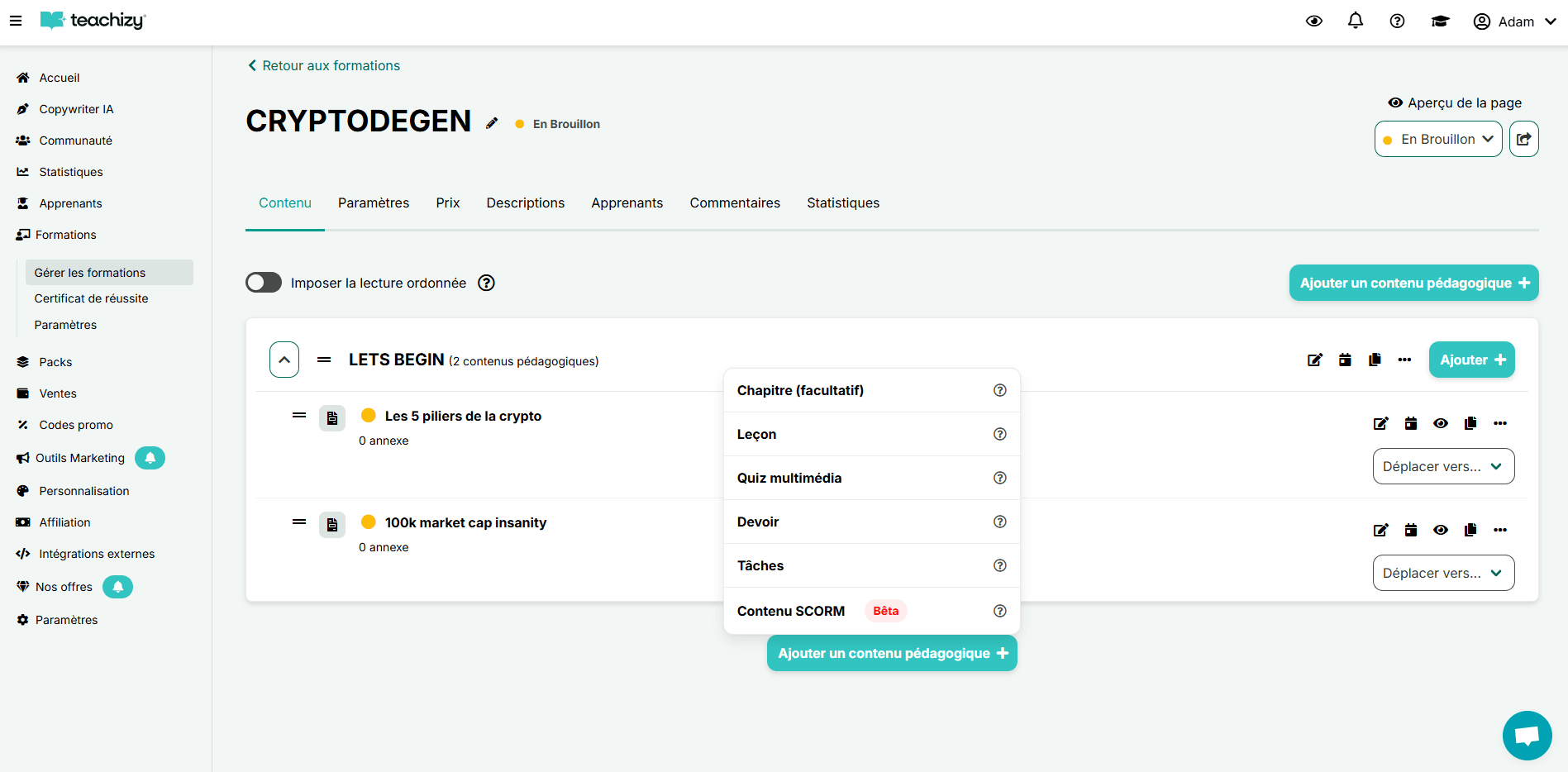Click the help icon next to Leçon
The width and height of the screenshot is (1568, 772).
tap(999, 434)
